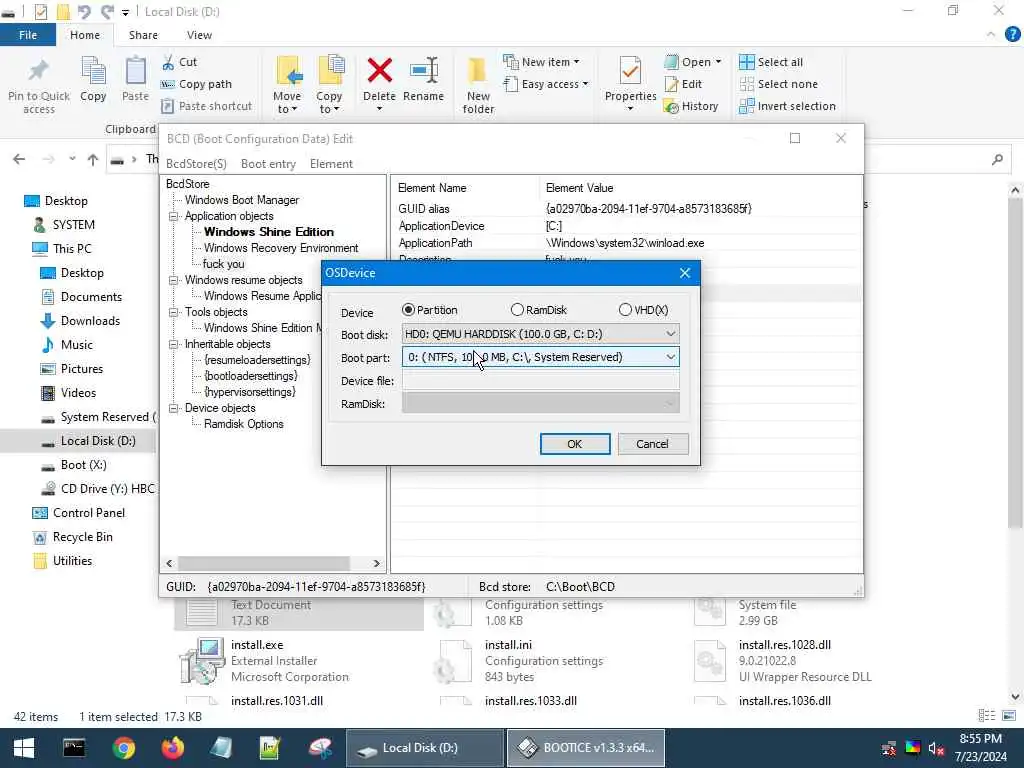Image resolution: width=1024 pixels, height=768 pixels.
Task: Open Recycle Bin in navigation pane
Action: click(72, 537)
